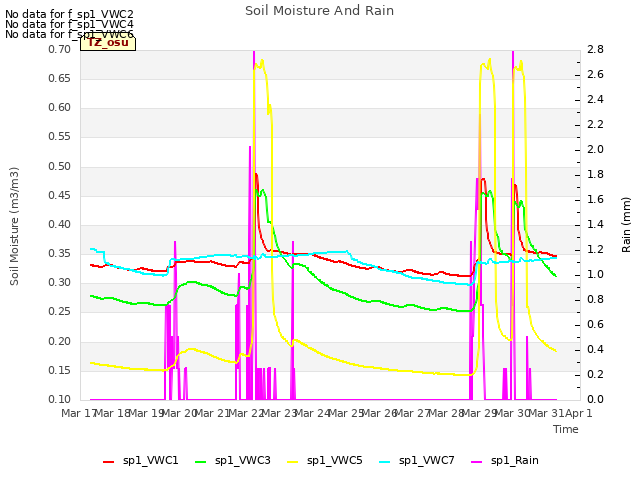Click the sp1_VWC7 legend entry
The height and width of the screenshot is (480, 640).
click(417, 461)
